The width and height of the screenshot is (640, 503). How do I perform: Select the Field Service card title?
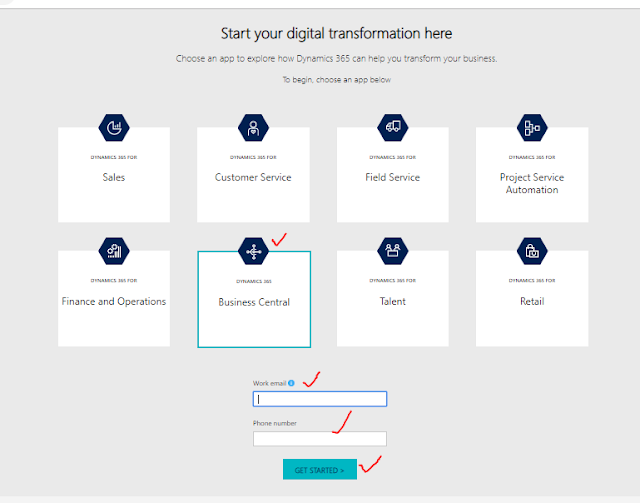(x=393, y=177)
